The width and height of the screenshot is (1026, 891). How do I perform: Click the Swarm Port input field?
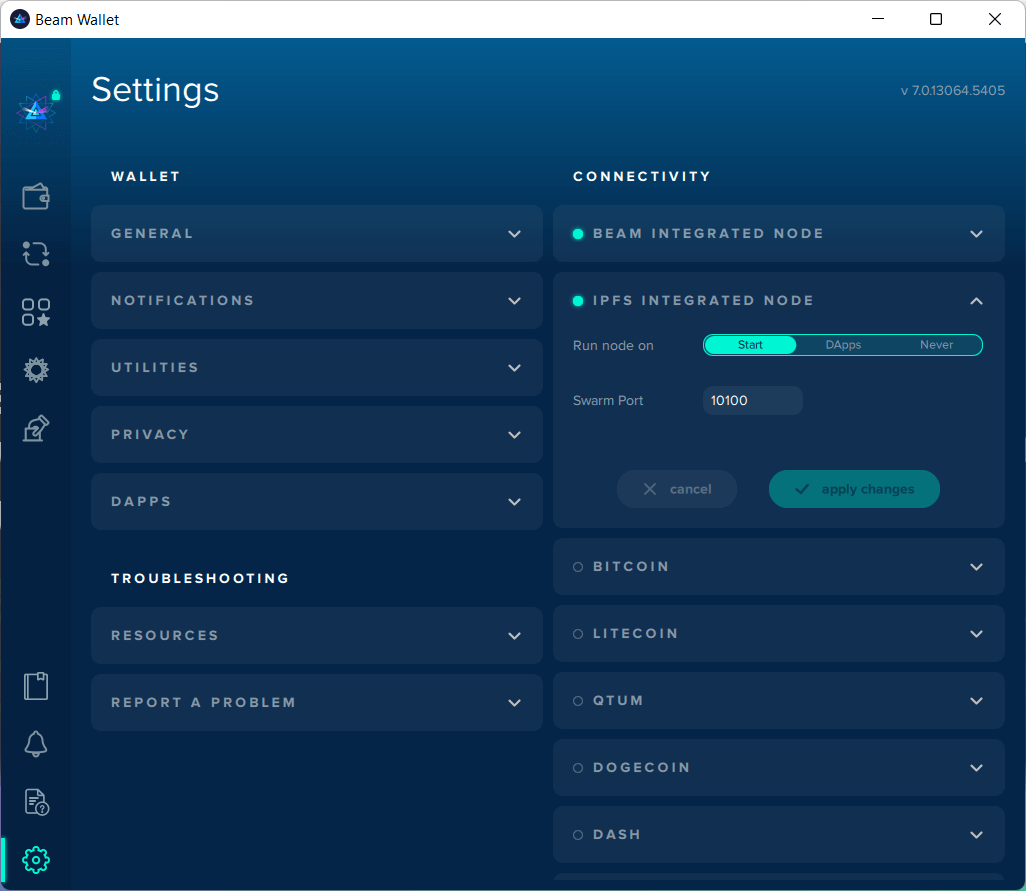click(x=752, y=401)
